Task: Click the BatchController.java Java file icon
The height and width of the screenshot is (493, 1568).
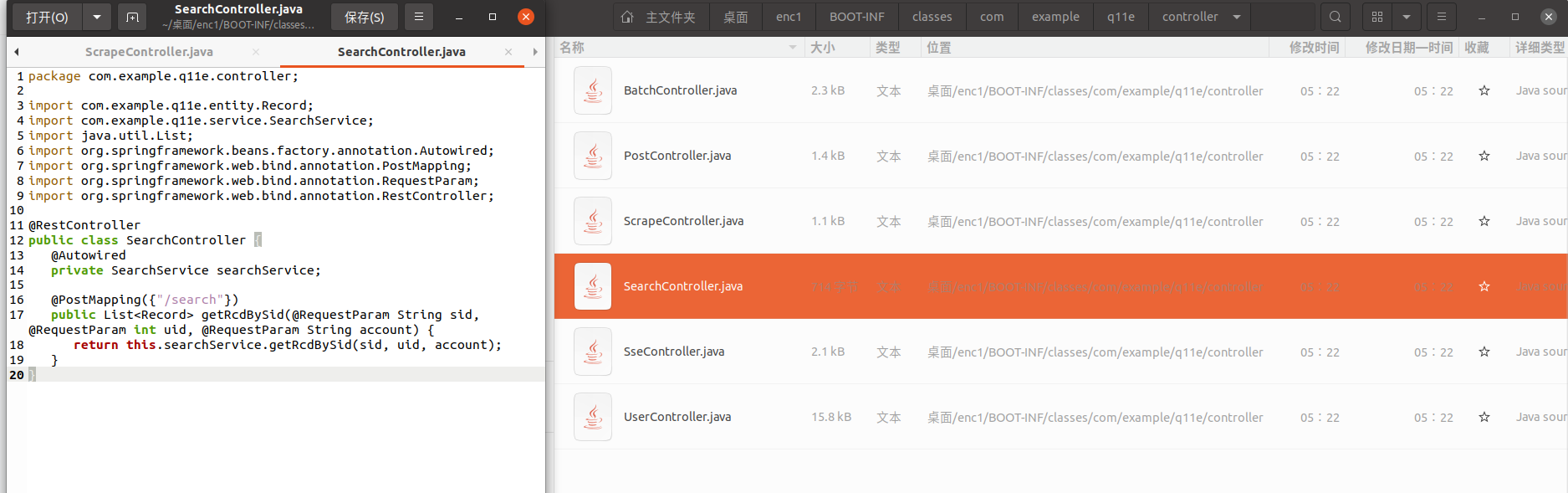Action: tap(593, 90)
